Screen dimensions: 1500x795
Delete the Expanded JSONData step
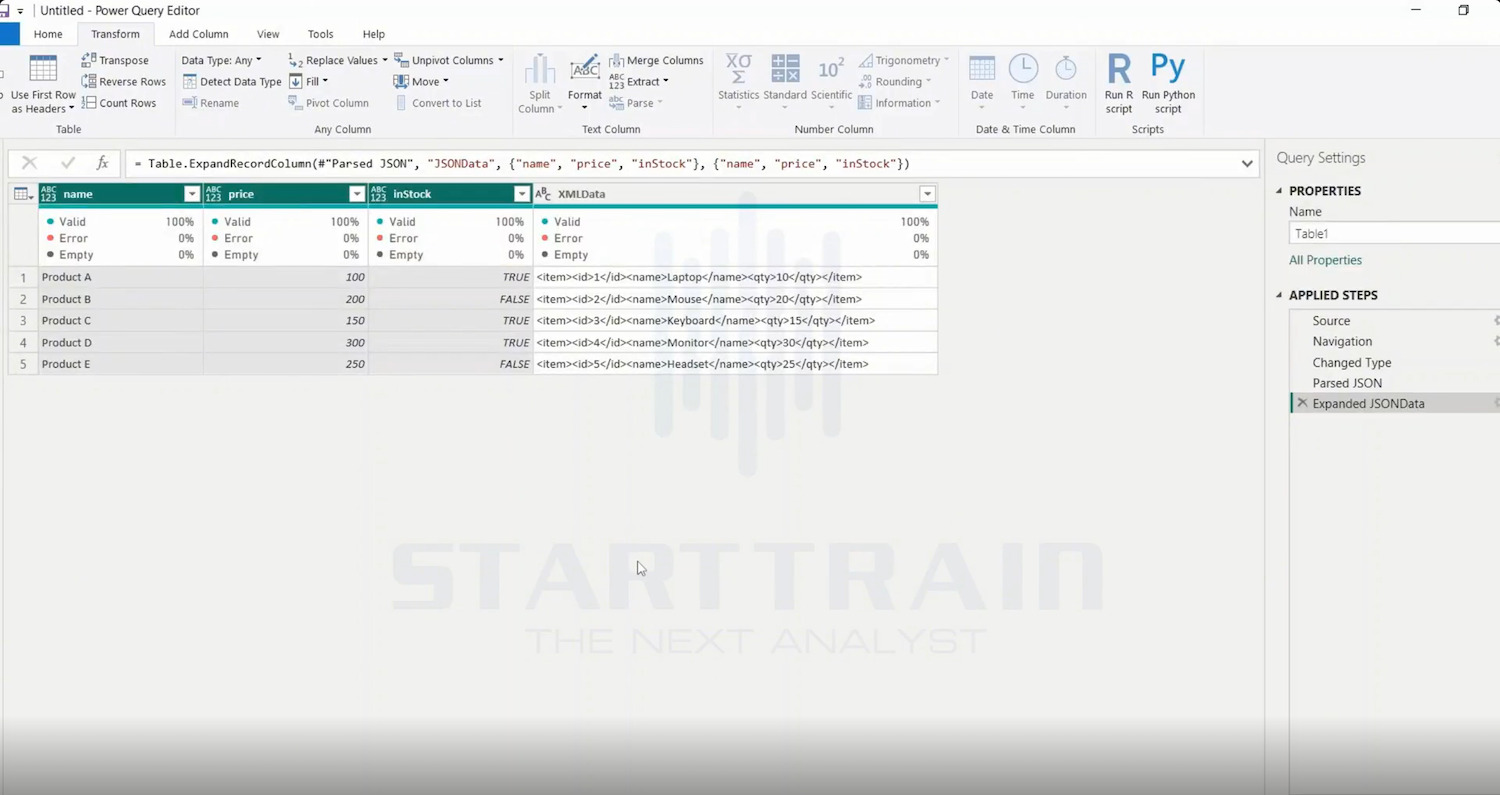point(1302,403)
